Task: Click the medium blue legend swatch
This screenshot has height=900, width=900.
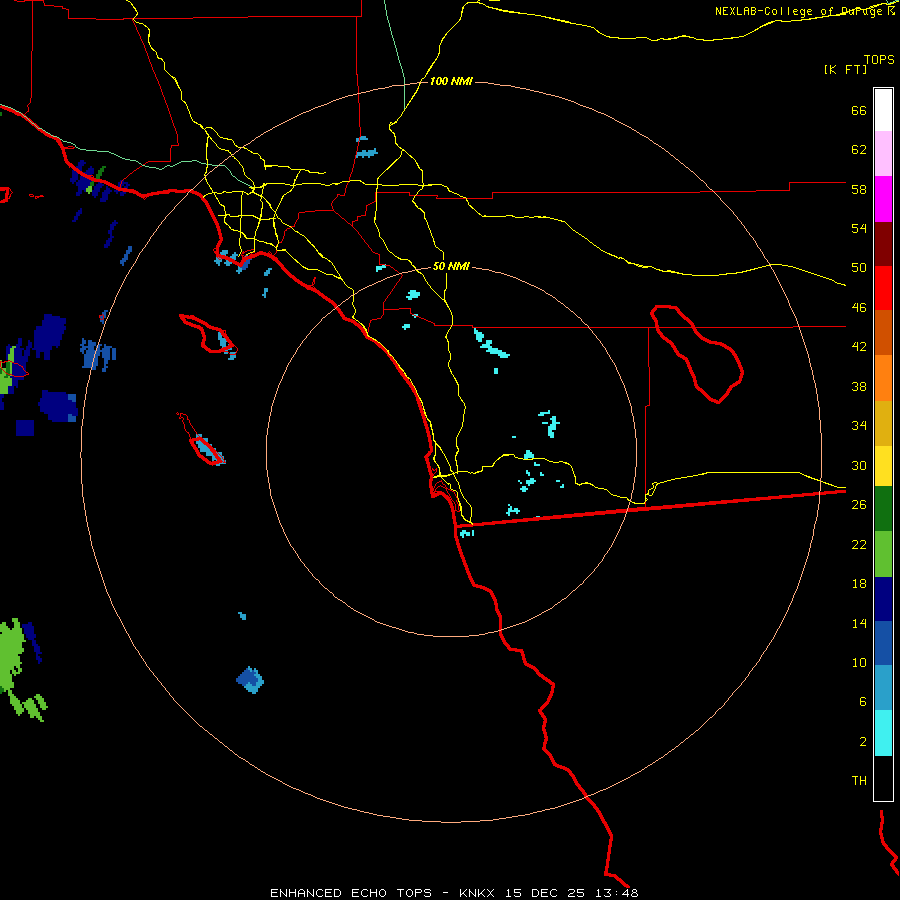Action: pos(883,643)
